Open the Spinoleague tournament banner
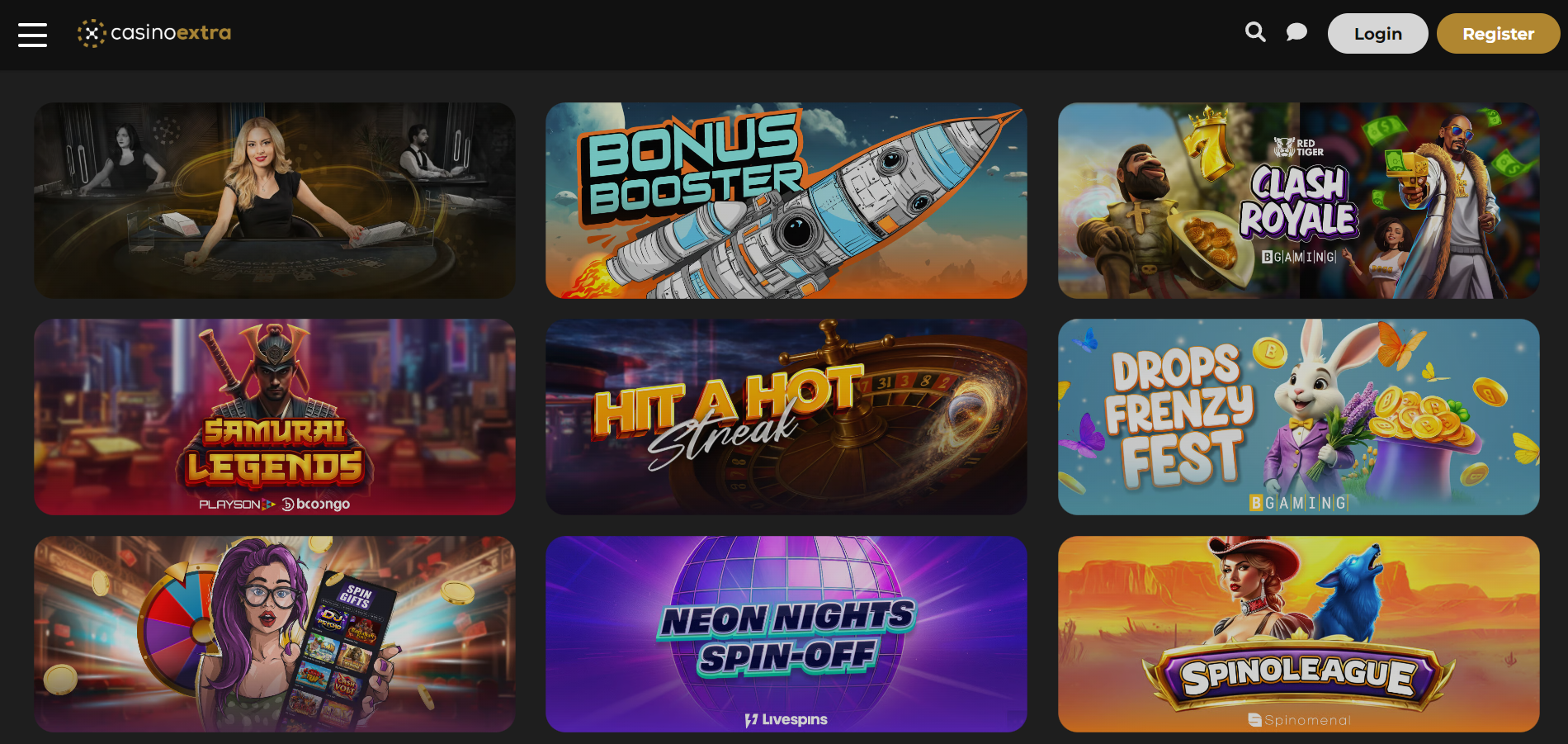 [1299, 634]
